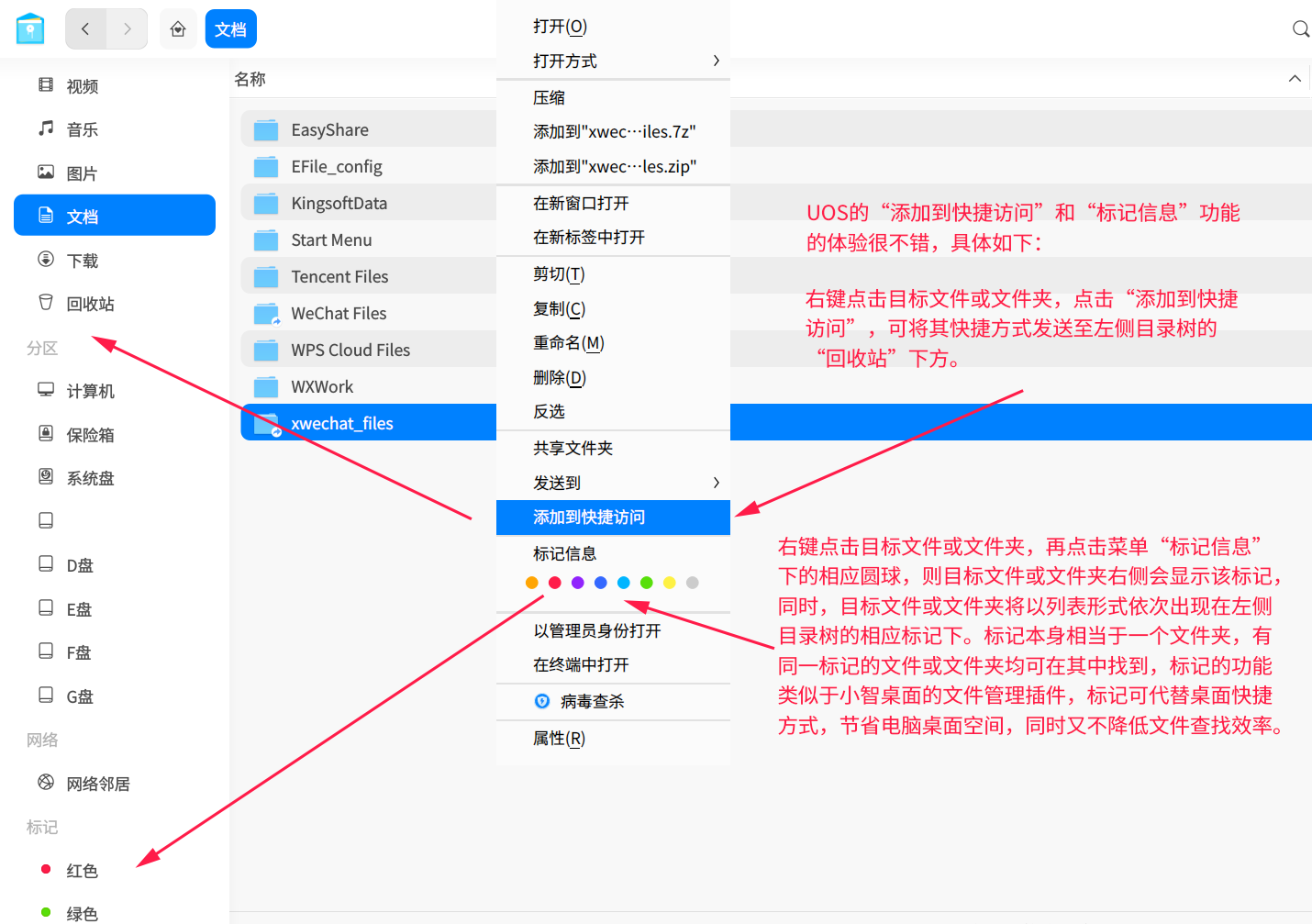Select the xwechat_files folder row
This screenshot has width=1312, height=924.
click(368, 423)
